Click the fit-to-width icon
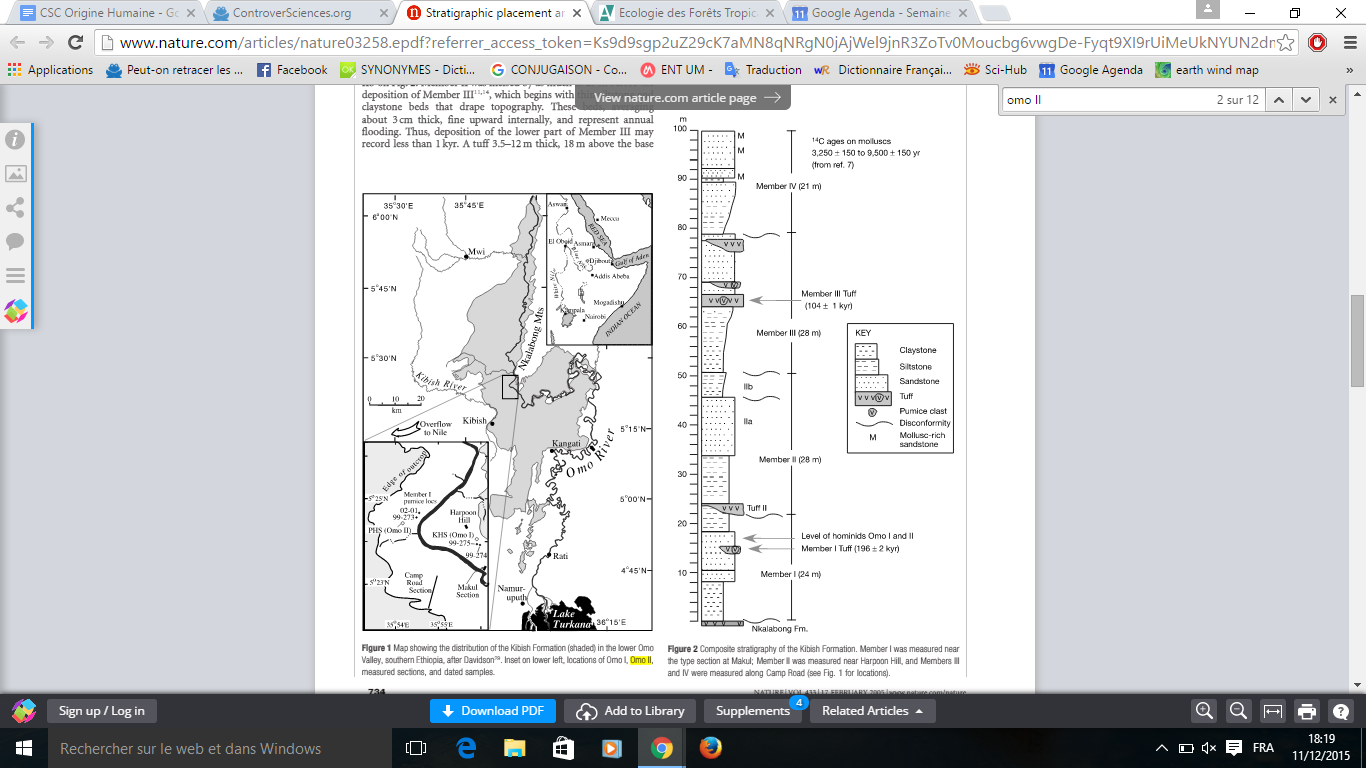Image resolution: width=1366 pixels, height=768 pixels. [1272, 711]
